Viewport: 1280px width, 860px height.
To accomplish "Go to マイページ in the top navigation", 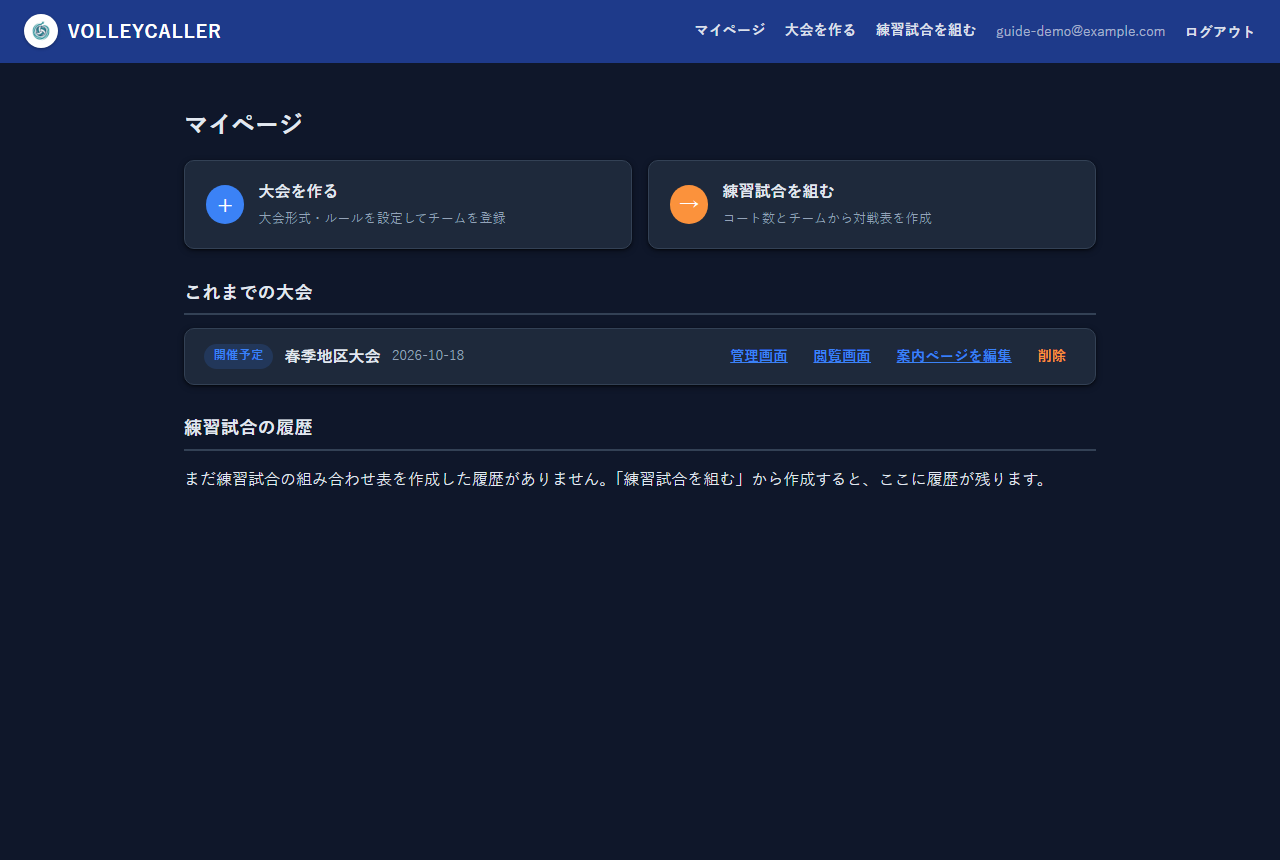I will click(730, 30).
